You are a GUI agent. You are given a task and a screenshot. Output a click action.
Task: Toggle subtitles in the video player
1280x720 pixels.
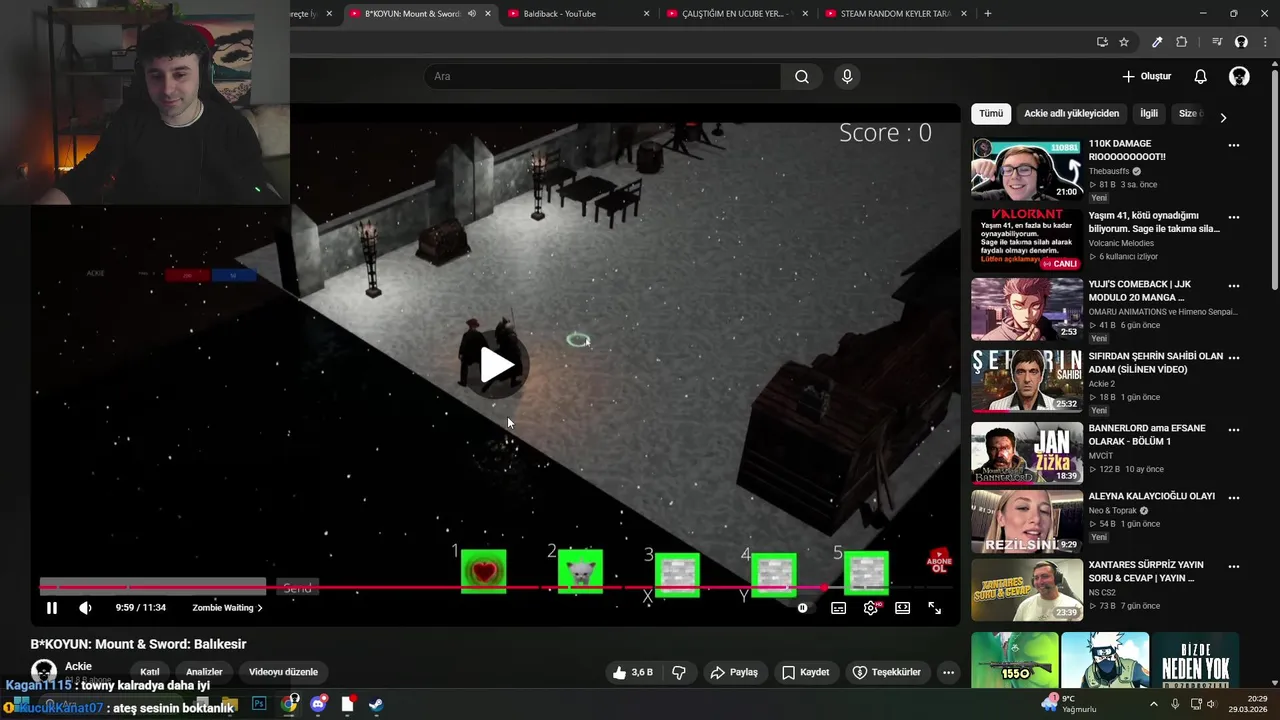click(x=838, y=607)
